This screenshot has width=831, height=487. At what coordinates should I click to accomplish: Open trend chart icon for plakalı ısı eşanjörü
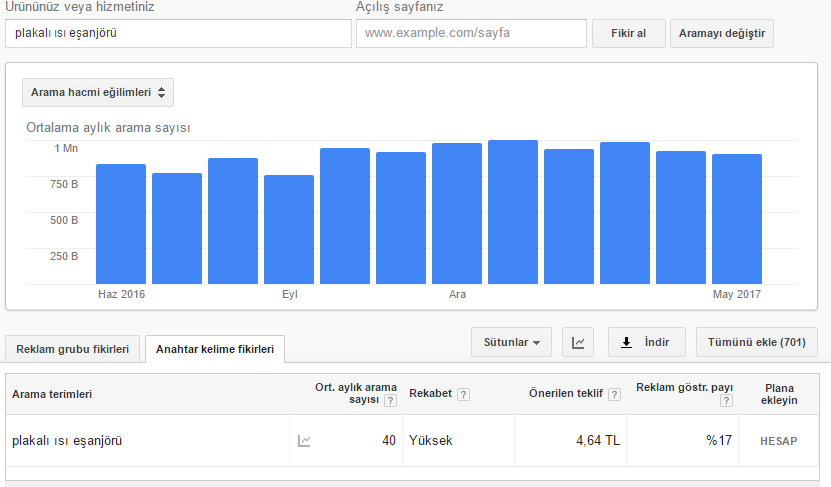(x=304, y=440)
